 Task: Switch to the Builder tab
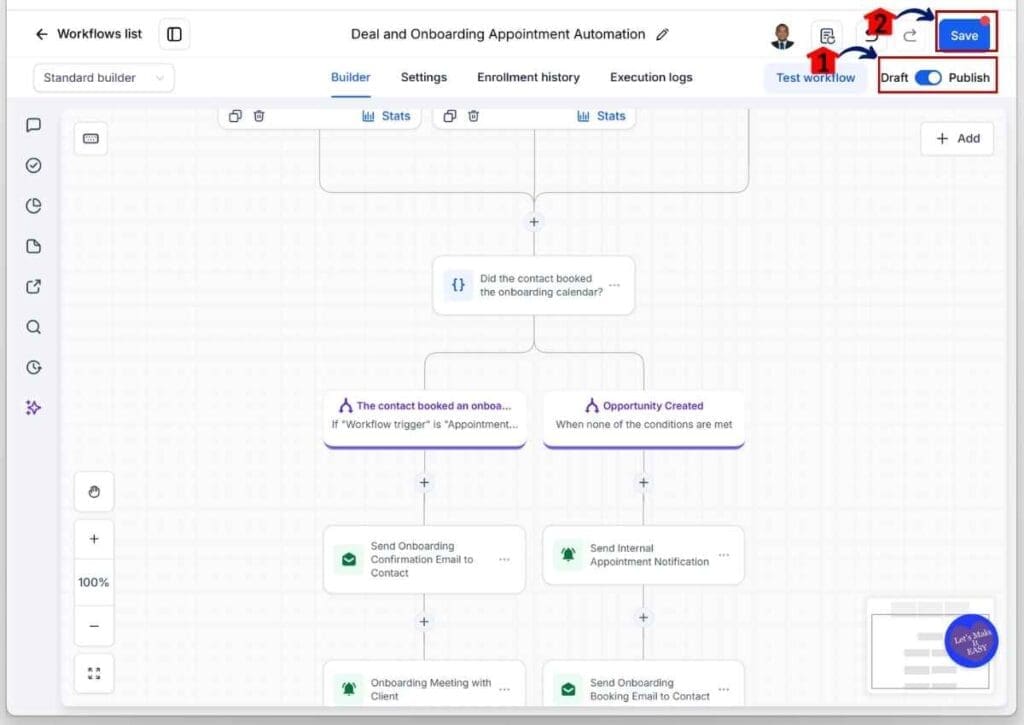[351, 77]
